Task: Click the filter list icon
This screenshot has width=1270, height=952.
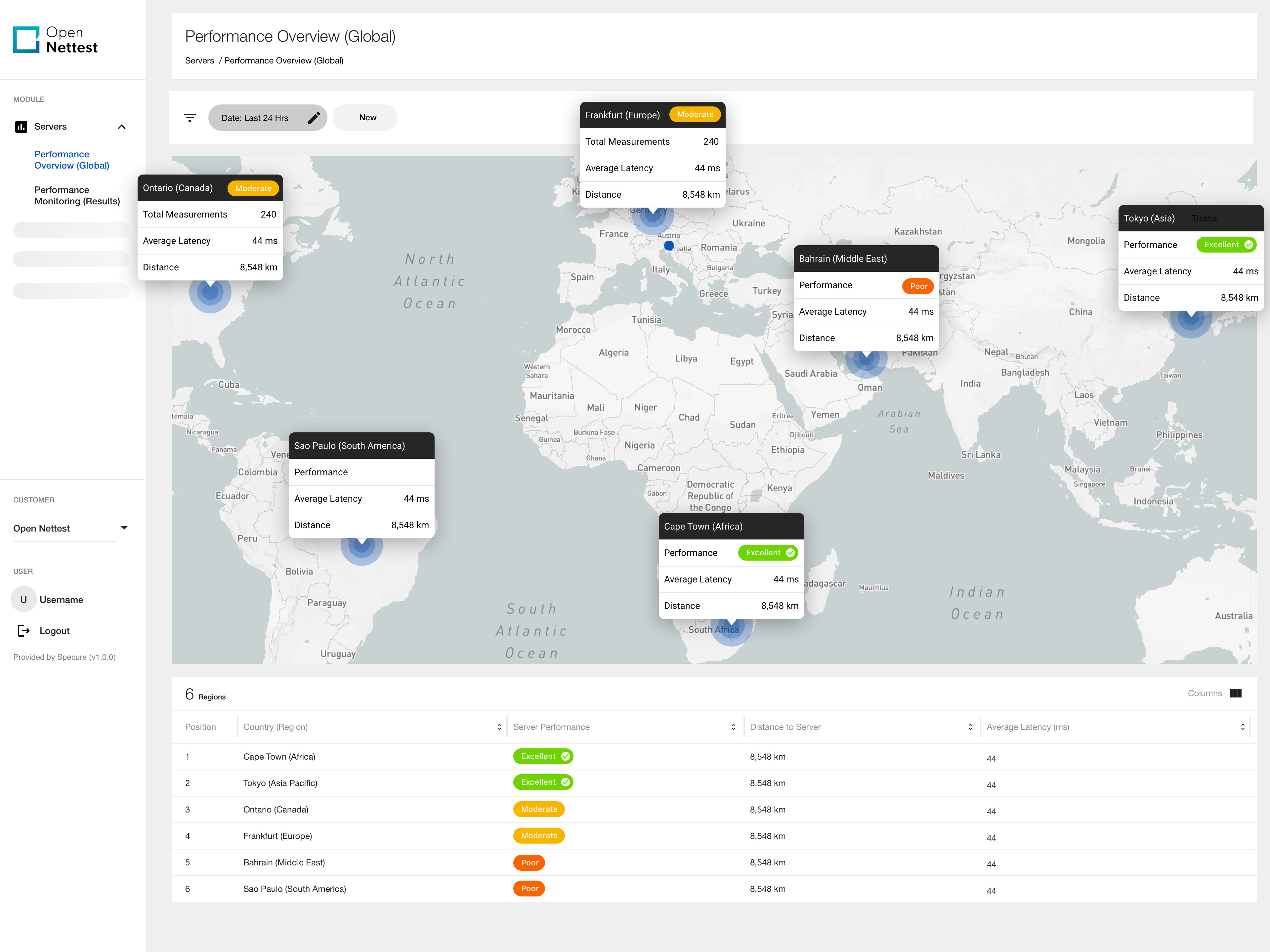Action: (x=190, y=118)
